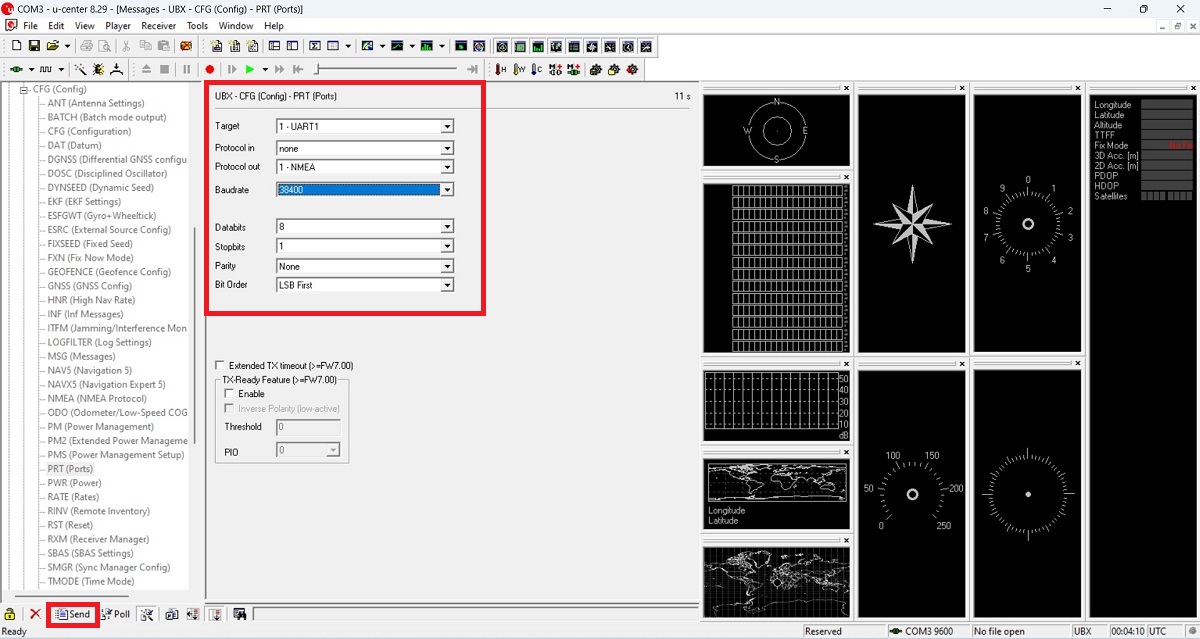
Task: Open the Baudrate dropdown
Action: 447,190
